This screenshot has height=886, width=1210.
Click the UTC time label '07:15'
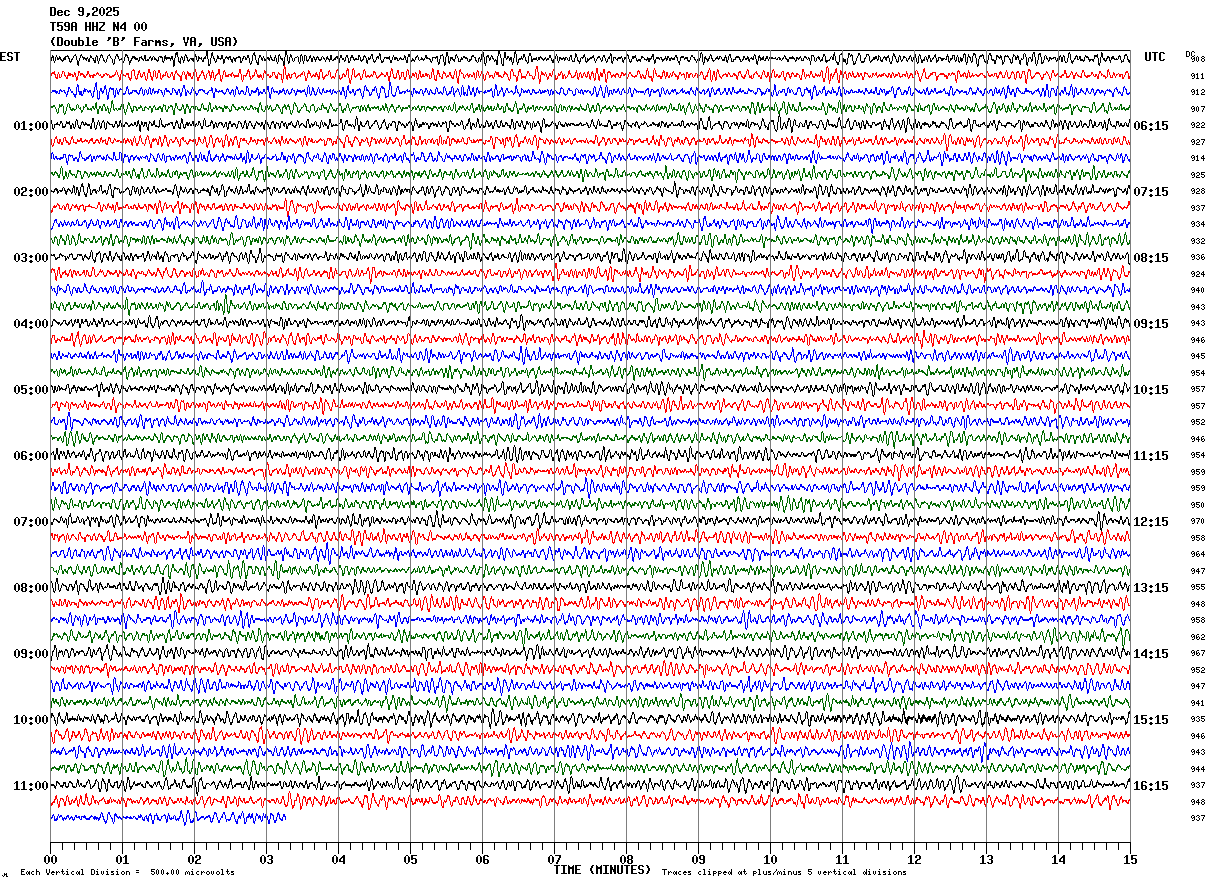point(1151,192)
